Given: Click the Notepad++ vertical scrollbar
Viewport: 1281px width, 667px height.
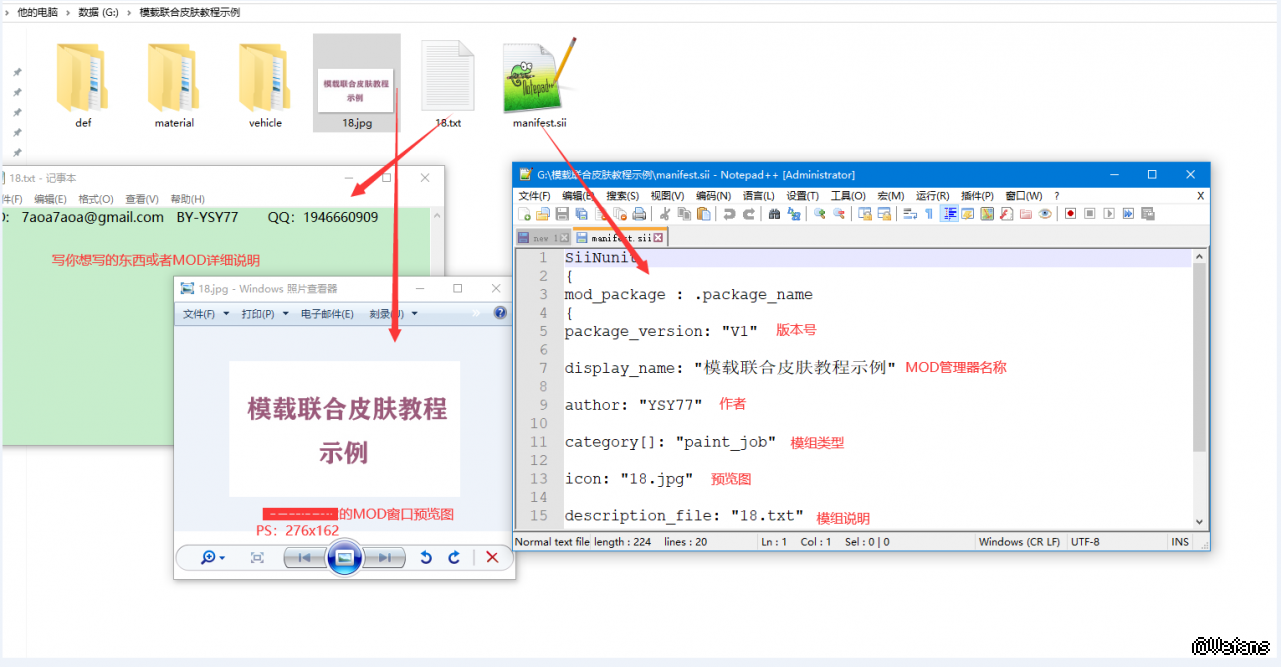Looking at the screenshot, I should (1199, 360).
